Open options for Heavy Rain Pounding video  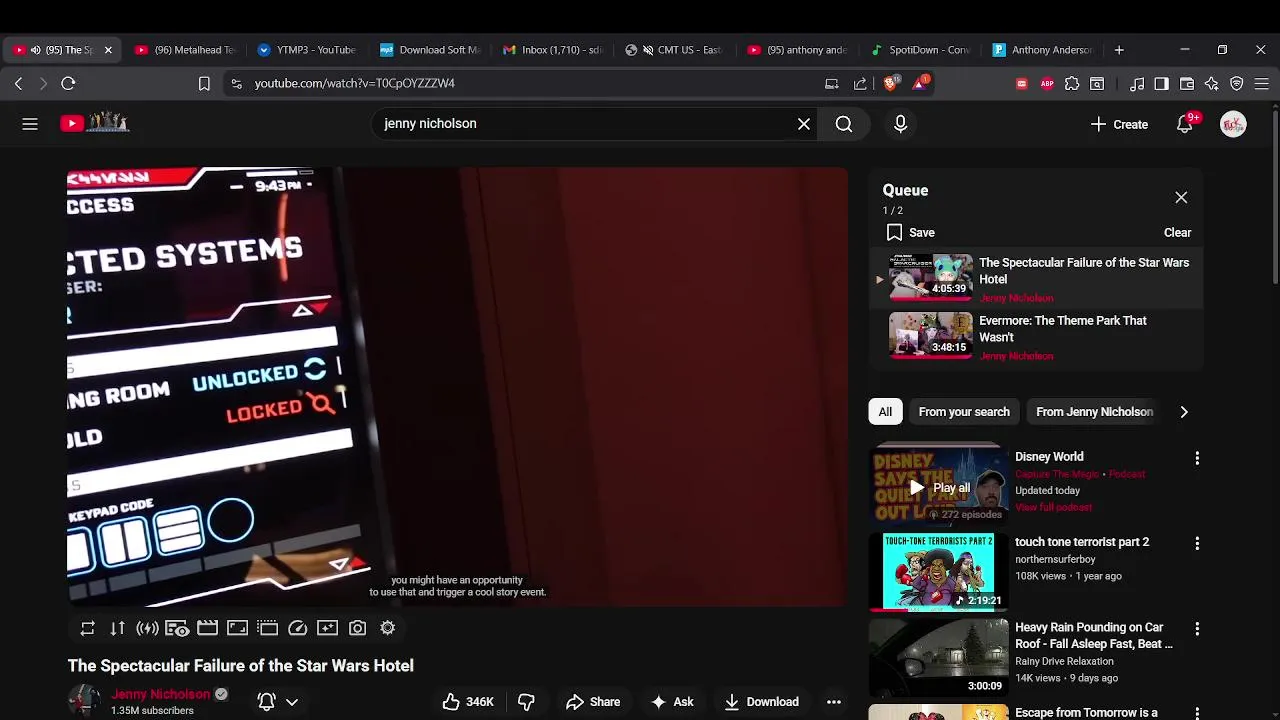tap(1197, 629)
